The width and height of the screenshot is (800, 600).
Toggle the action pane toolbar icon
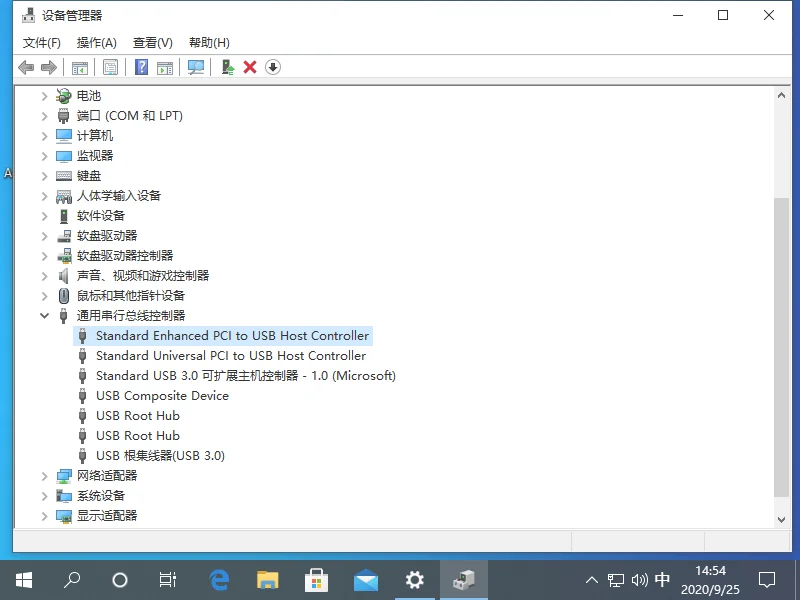[x=165, y=67]
